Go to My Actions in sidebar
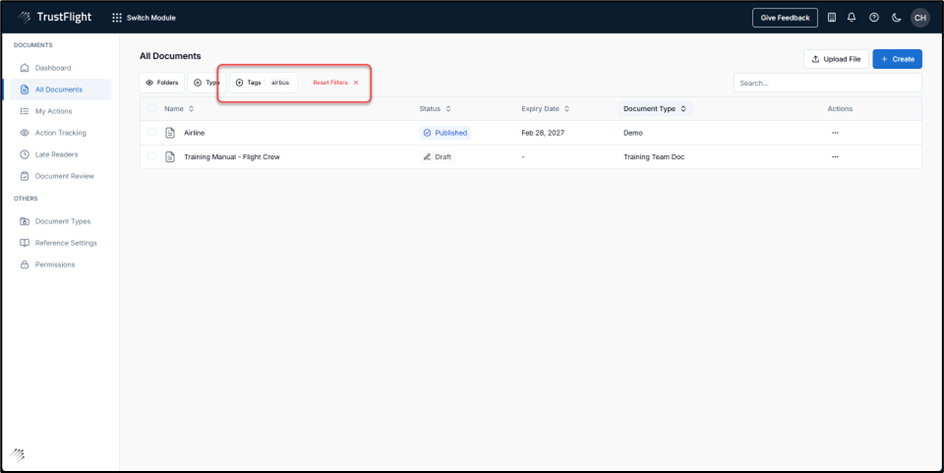This screenshot has height=473, width=944. pos(53,111)
